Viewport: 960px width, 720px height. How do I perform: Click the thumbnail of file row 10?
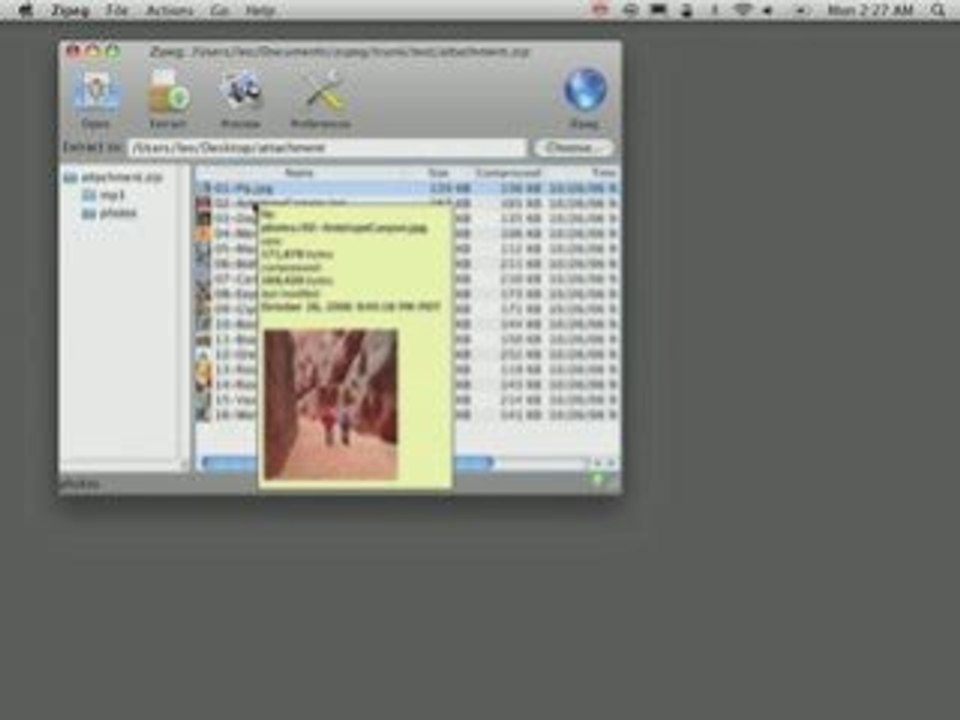pos(204,324)
